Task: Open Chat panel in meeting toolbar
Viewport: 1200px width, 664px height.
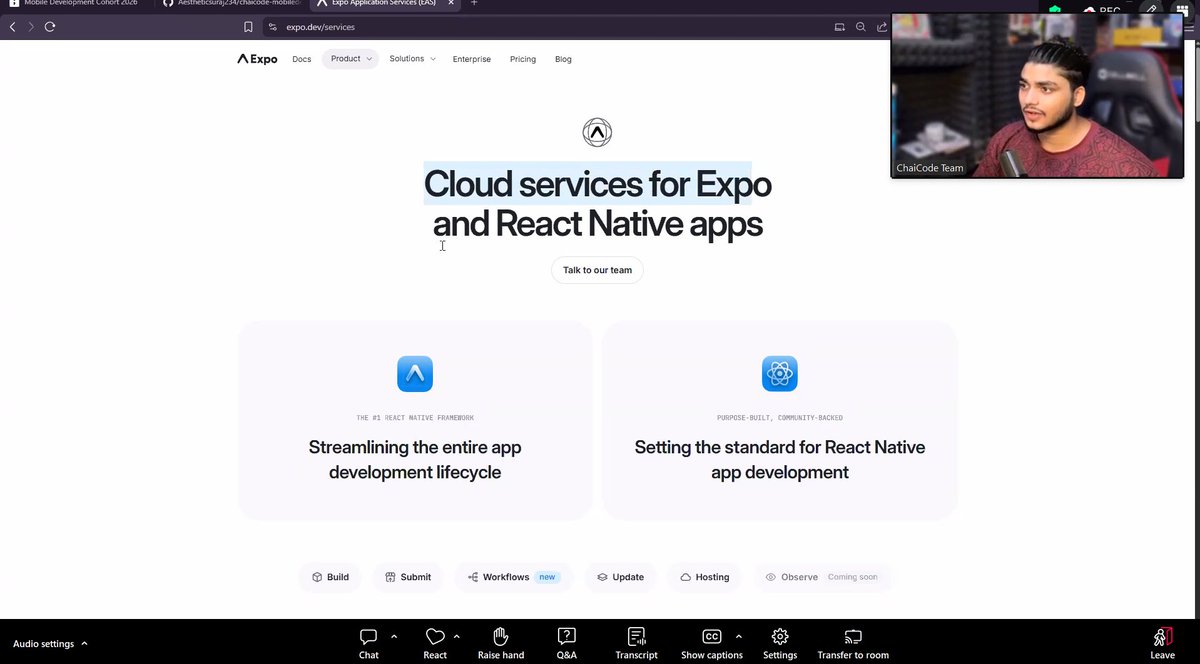Action: 369,643
